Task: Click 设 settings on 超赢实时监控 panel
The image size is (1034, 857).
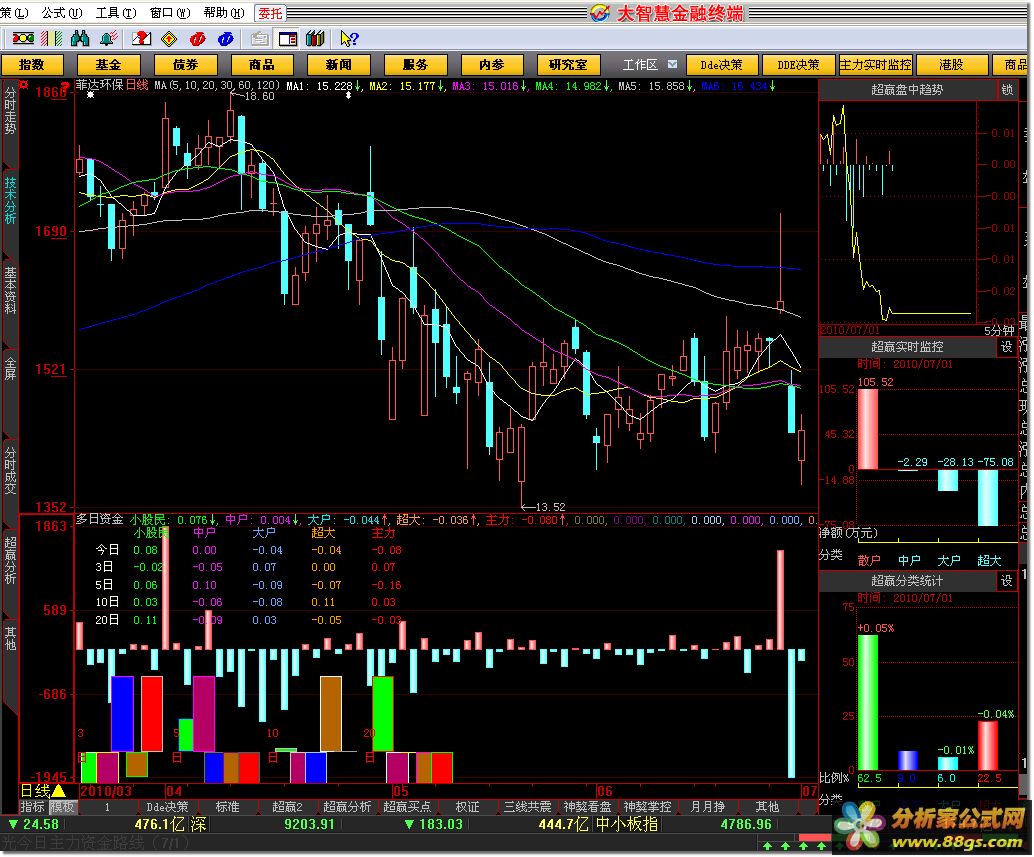Action: click(x=1006, y=347)
